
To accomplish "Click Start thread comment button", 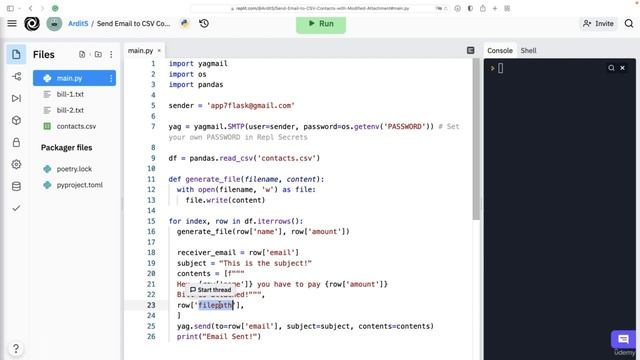I will click(x=211, y=290).
